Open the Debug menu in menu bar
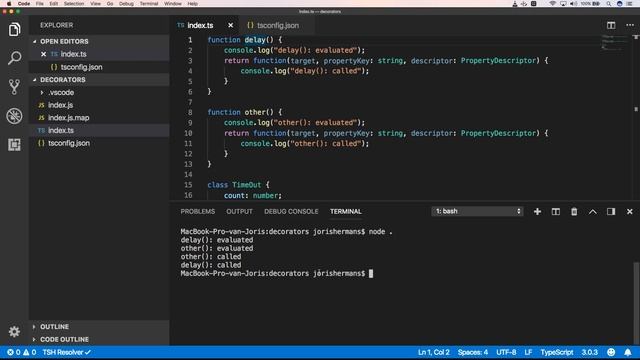Screen dimensions: 640x360 (x=126, y=4)
